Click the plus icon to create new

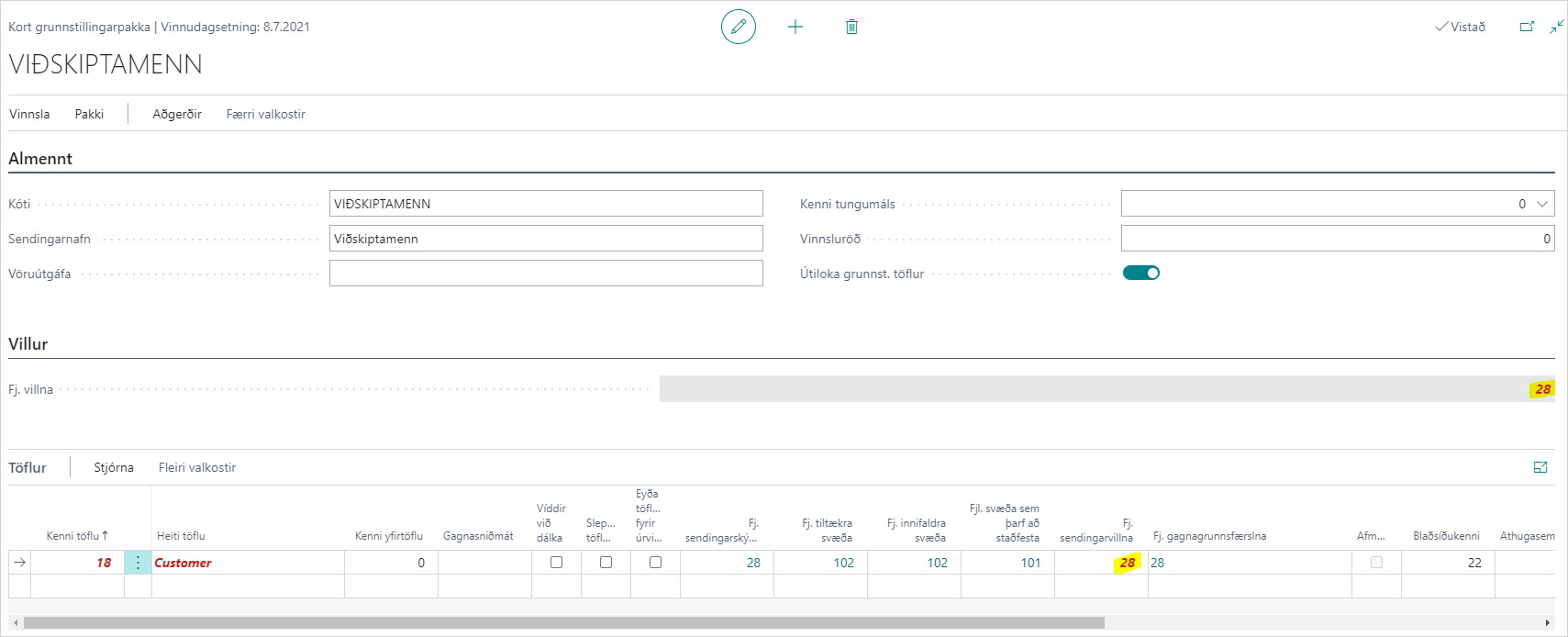(x=795, y=27)
